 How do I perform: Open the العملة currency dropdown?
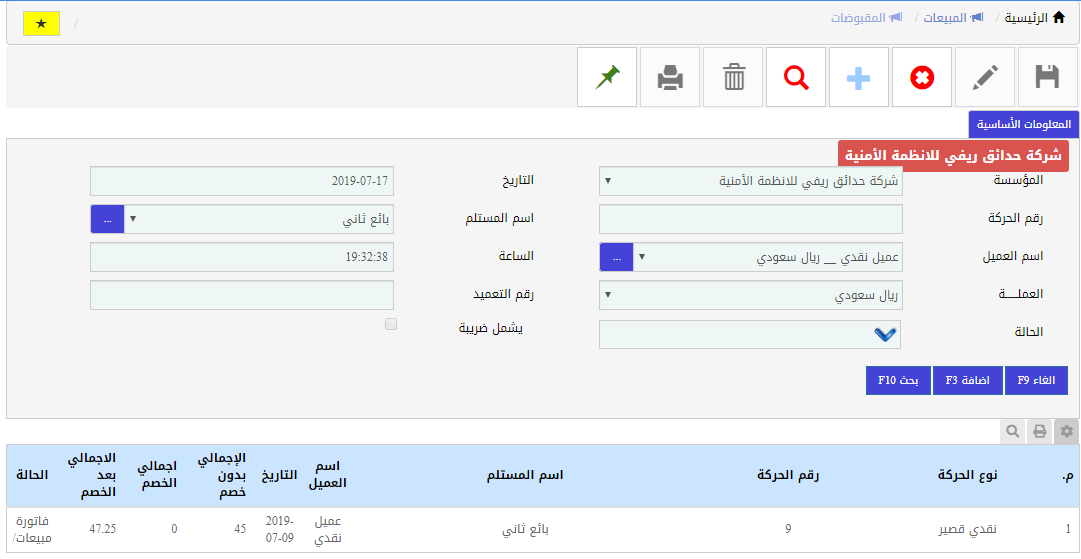(750, 296)
